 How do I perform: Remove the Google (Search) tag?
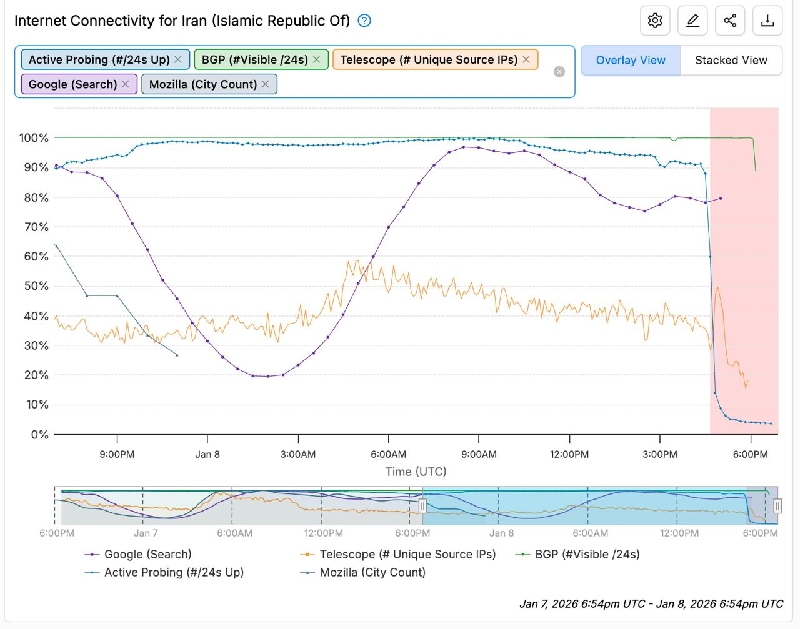tap(126, 84)
